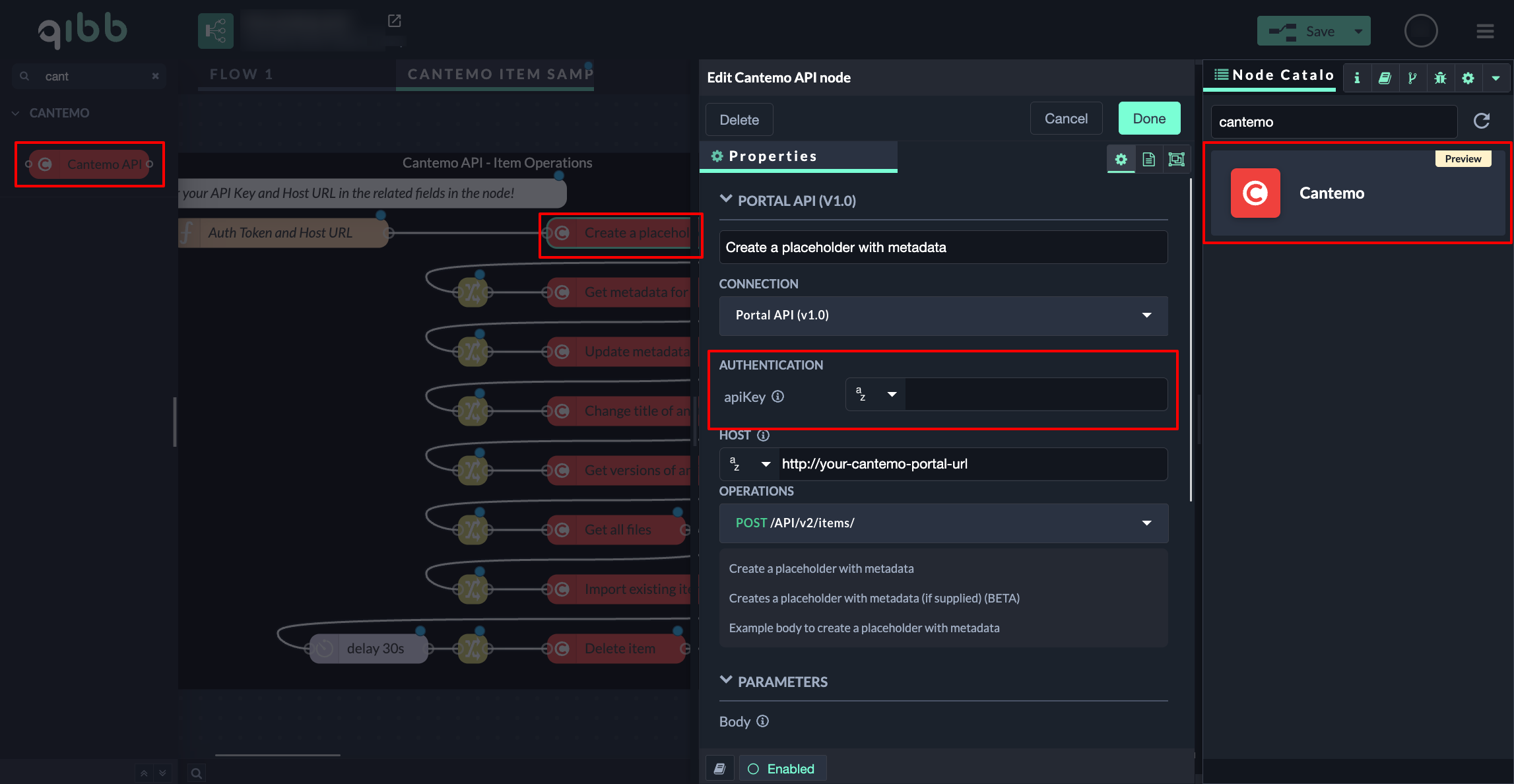Refresh the node catalog search
1514x784 pixels.
[x=1482, y=121]
